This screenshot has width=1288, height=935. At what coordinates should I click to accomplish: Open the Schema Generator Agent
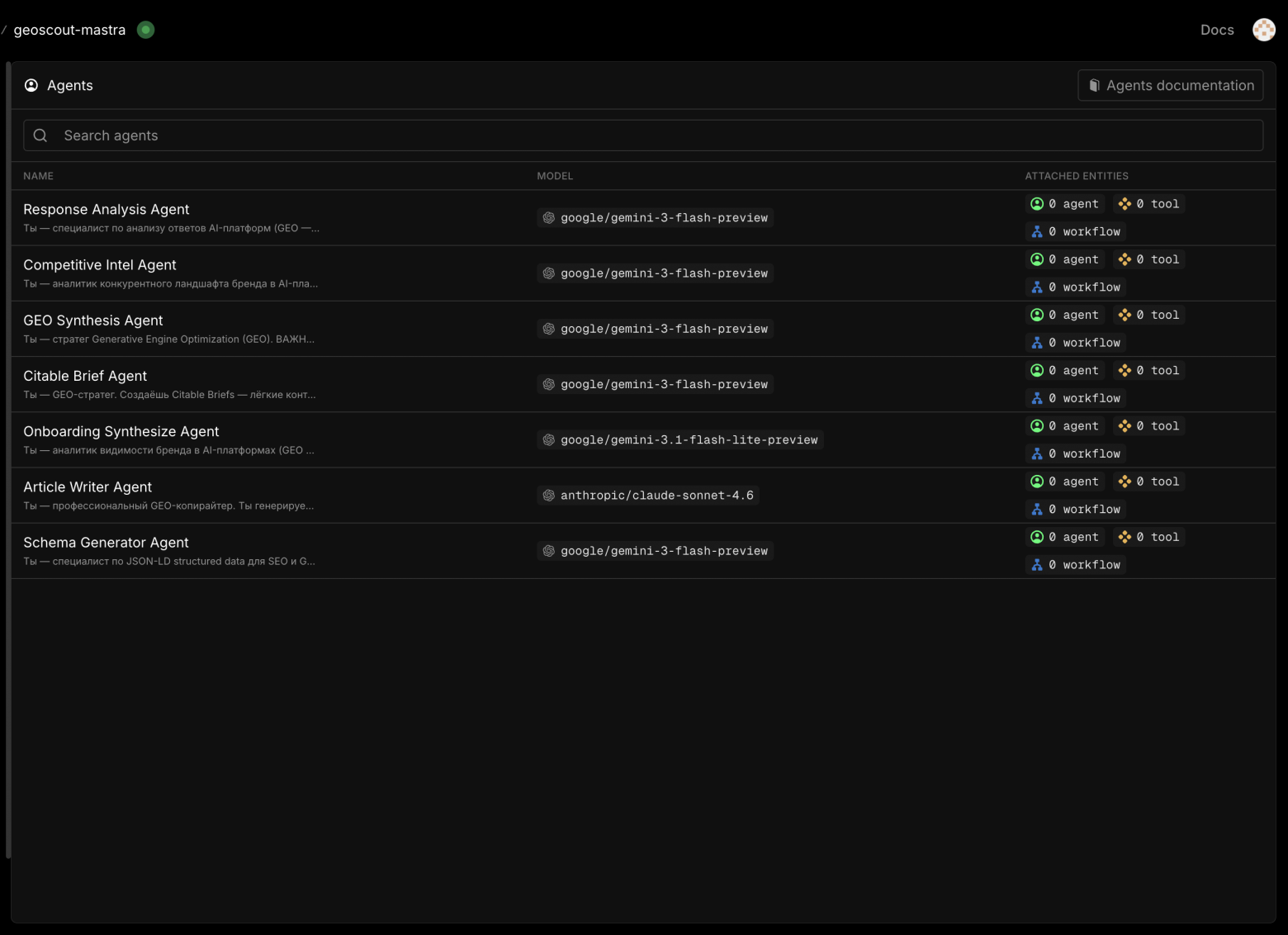[x=106, y=543]
